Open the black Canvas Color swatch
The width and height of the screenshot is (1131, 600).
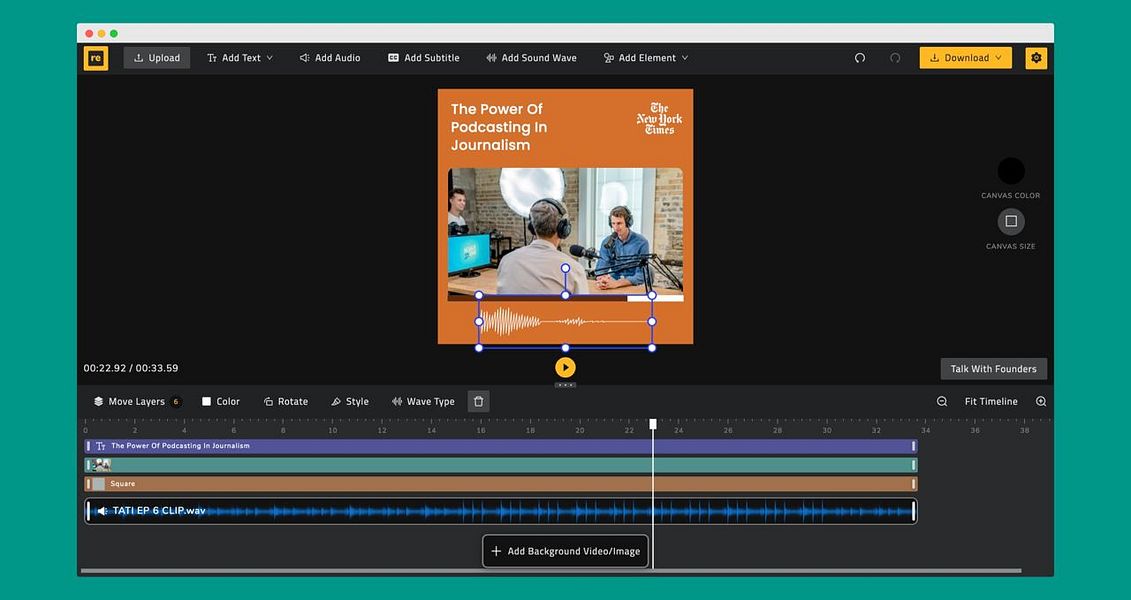point(1011,171)
